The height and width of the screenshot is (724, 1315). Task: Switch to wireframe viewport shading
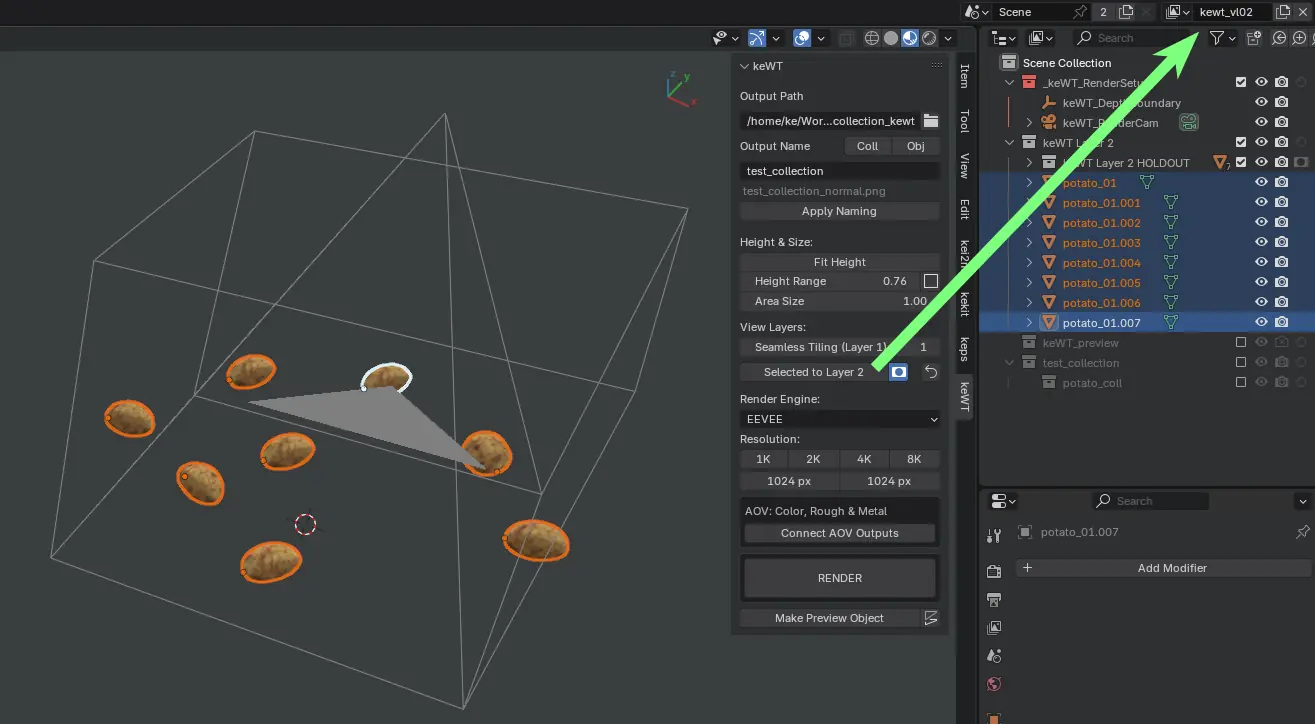[871, 39]
